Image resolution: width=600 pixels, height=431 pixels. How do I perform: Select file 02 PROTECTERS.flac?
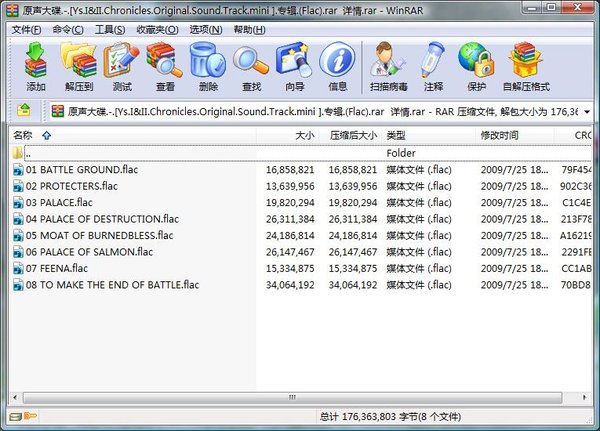pyautogui.click(x=72, y=186)
